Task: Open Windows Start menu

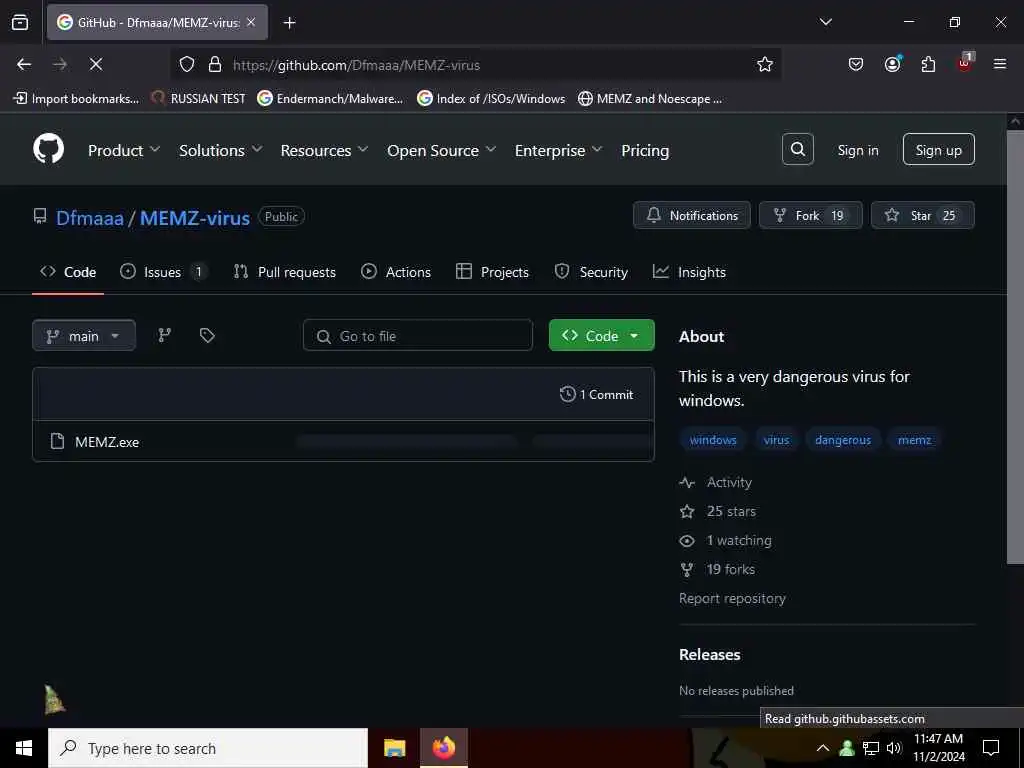Action: point(24,748)
